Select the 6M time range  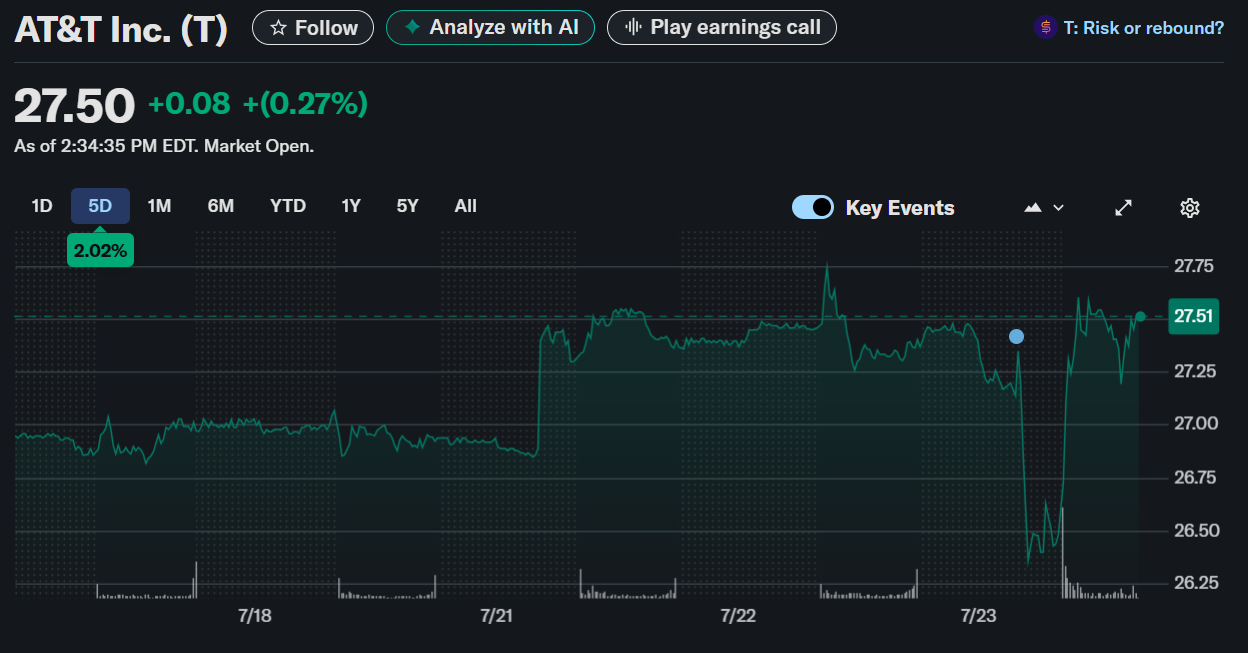[221, 206]
